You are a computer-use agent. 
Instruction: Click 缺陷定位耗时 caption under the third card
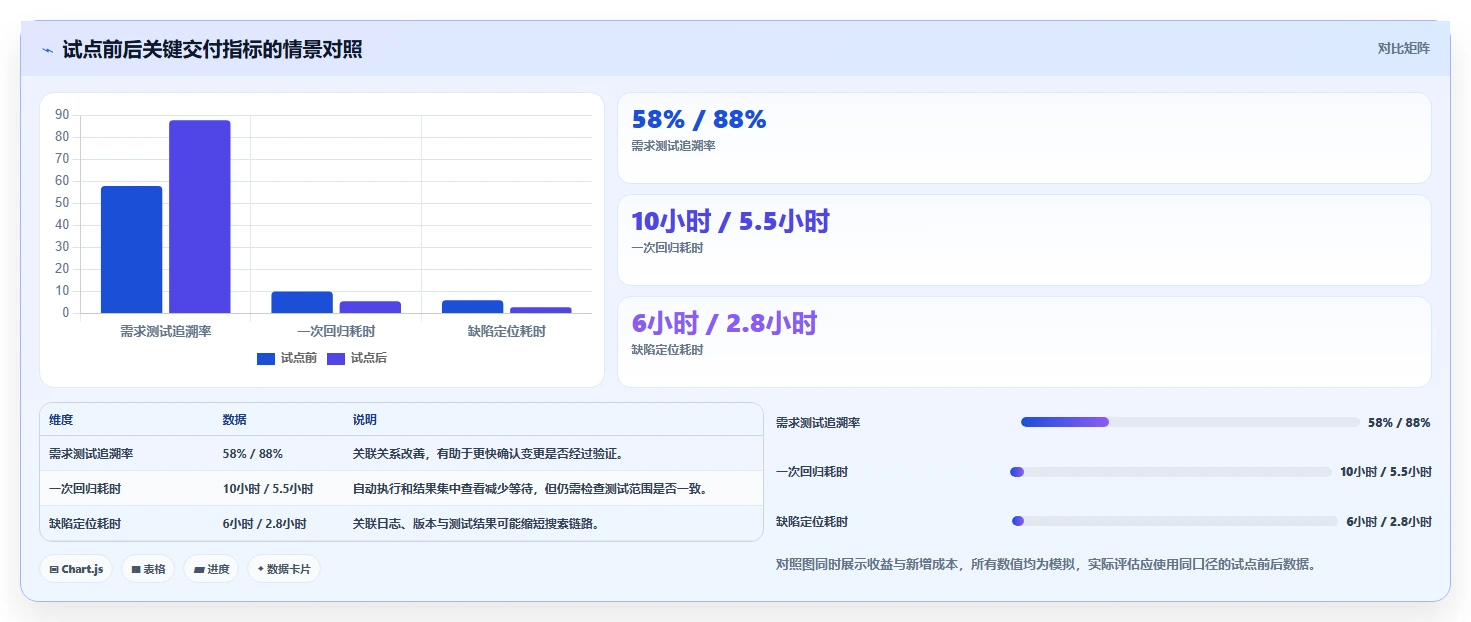tap(667, 350)
